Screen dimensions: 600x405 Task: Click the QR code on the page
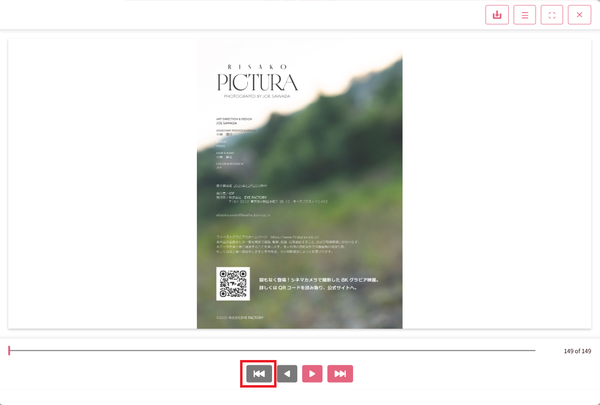click(233, 284)
